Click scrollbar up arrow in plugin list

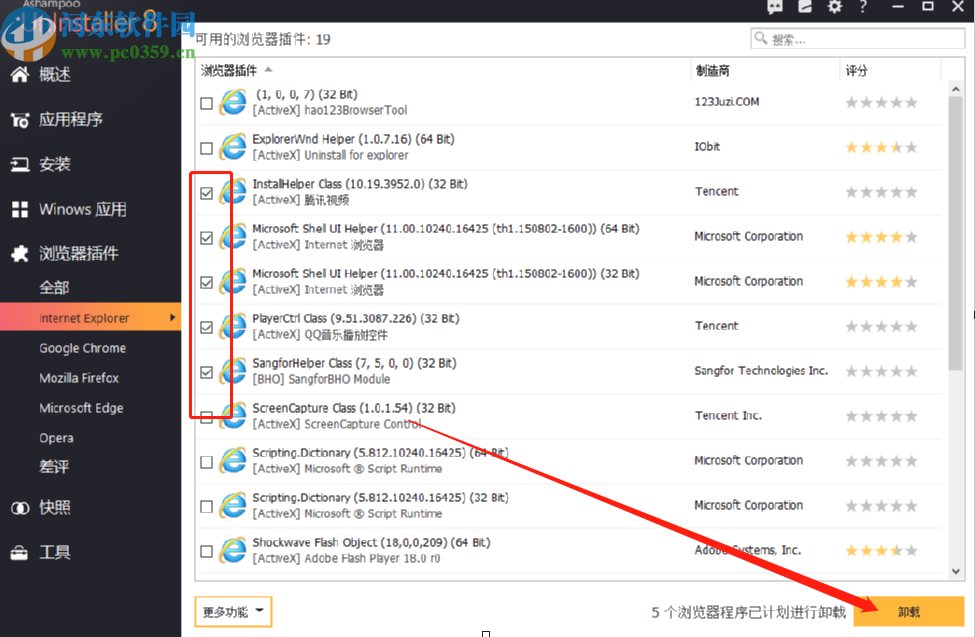click(x=956, y=89)
